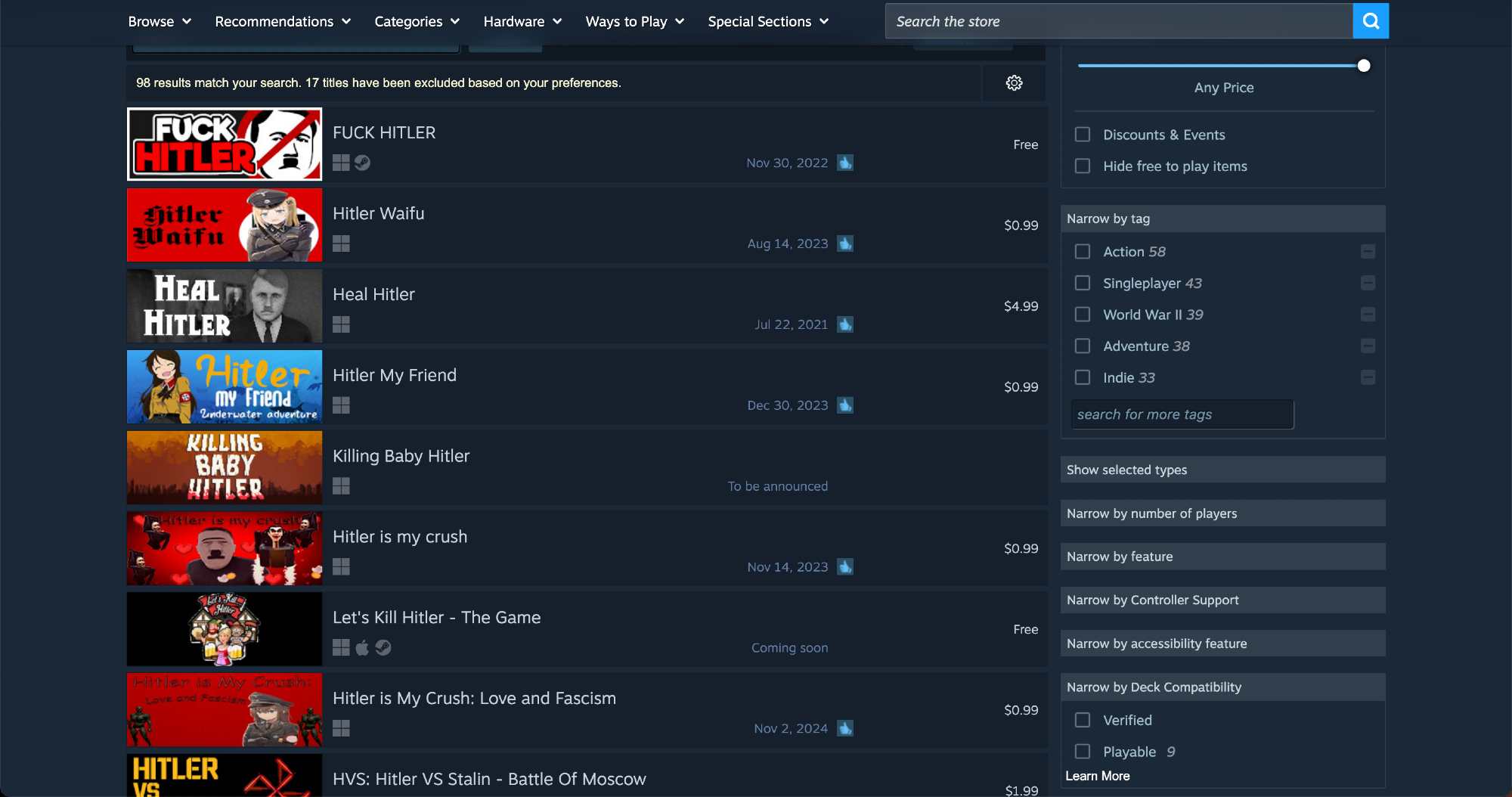Click the price range slider handle
Screen dimensions: 1512x797
[x=1363, y=66]
